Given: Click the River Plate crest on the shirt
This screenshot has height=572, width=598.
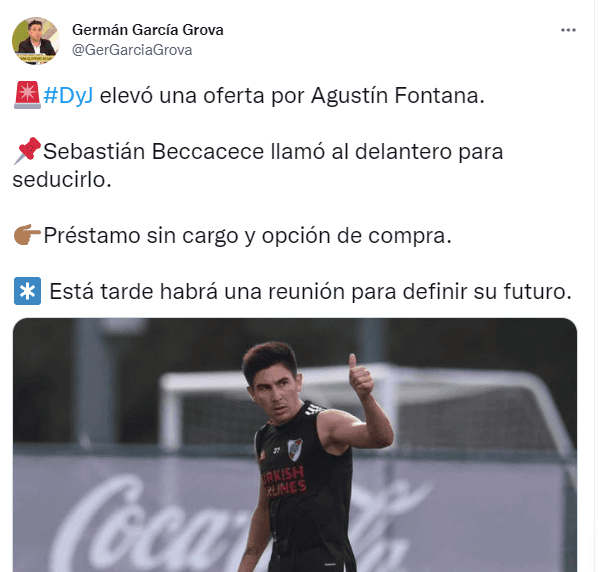Looking at the screenshot, I should pos(294,449).
